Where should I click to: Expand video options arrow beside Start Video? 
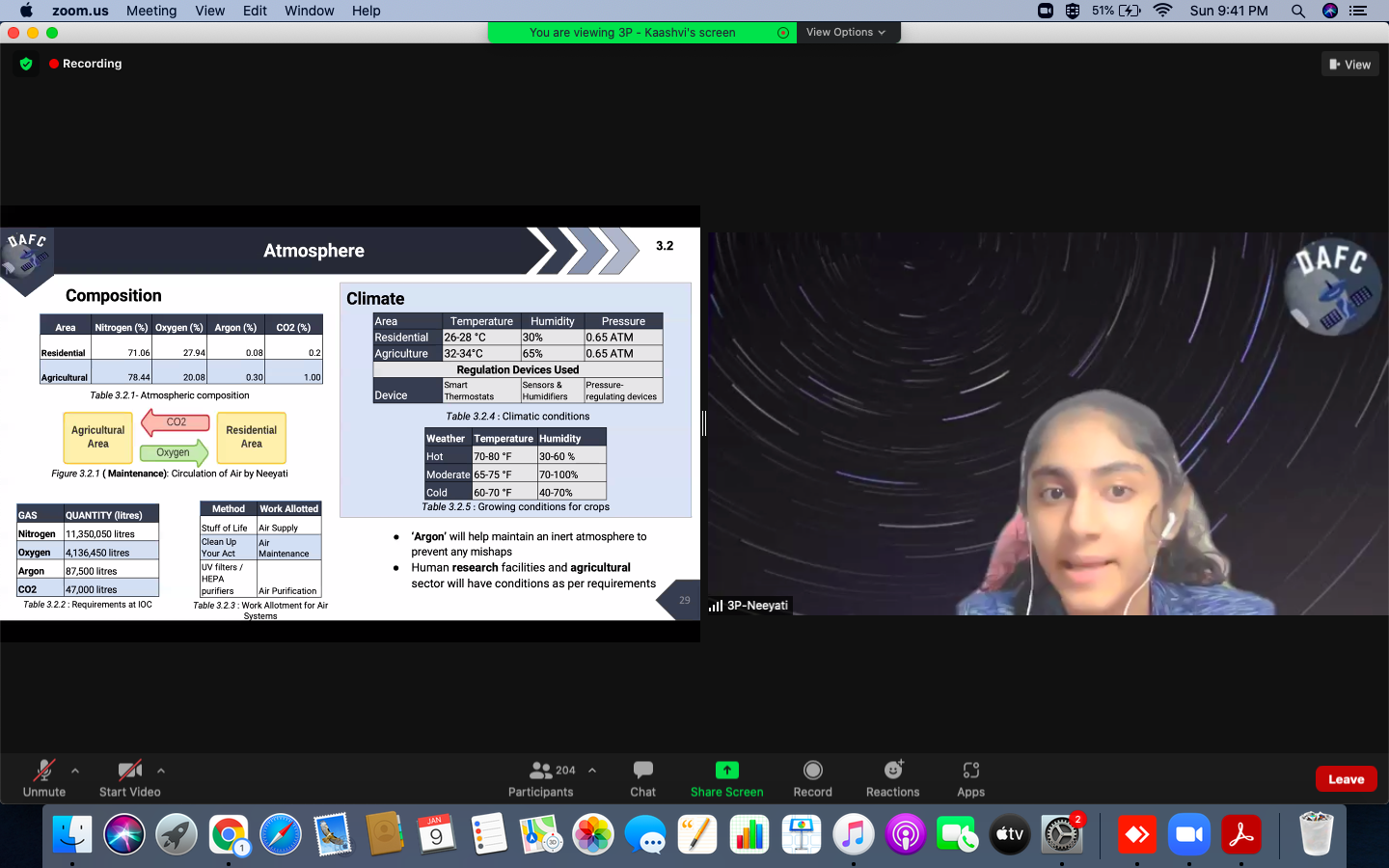coord(161,771)
